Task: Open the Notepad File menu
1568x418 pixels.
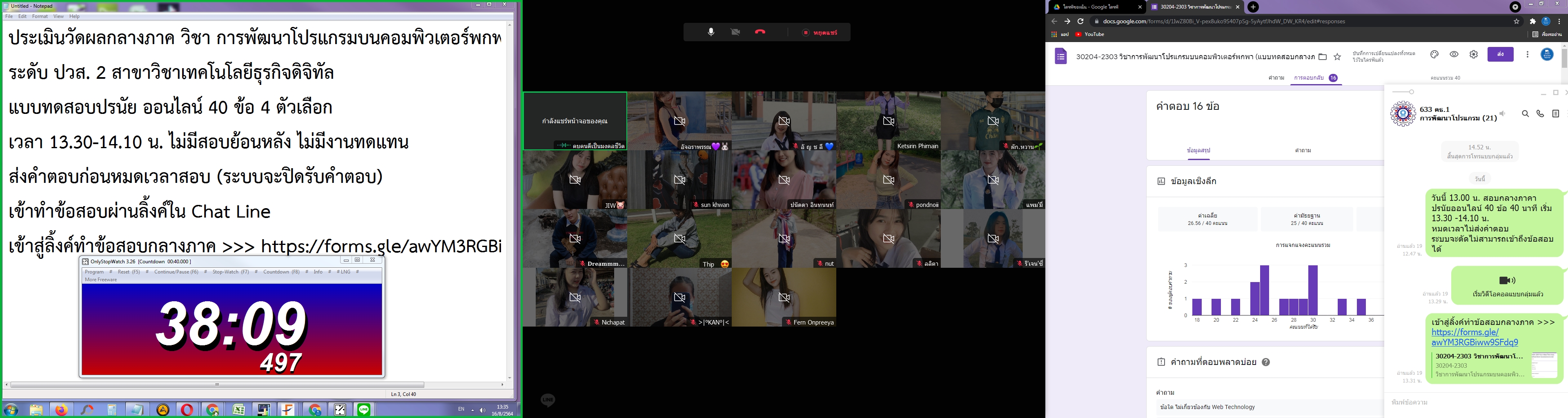Action: click(9, 16)
